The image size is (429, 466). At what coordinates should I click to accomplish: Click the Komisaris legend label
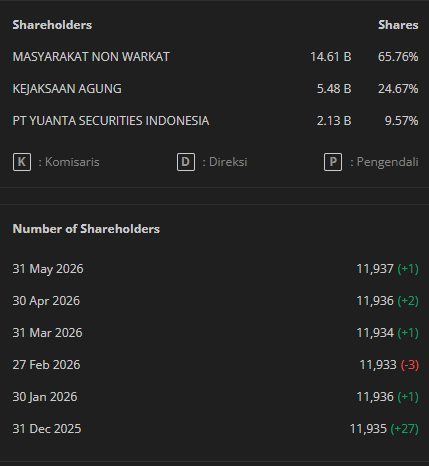click(x=72, y=162)
